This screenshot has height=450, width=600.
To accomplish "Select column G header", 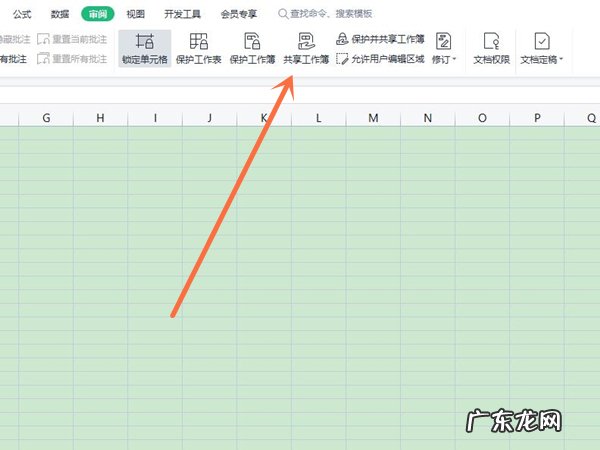I will 46,117.
